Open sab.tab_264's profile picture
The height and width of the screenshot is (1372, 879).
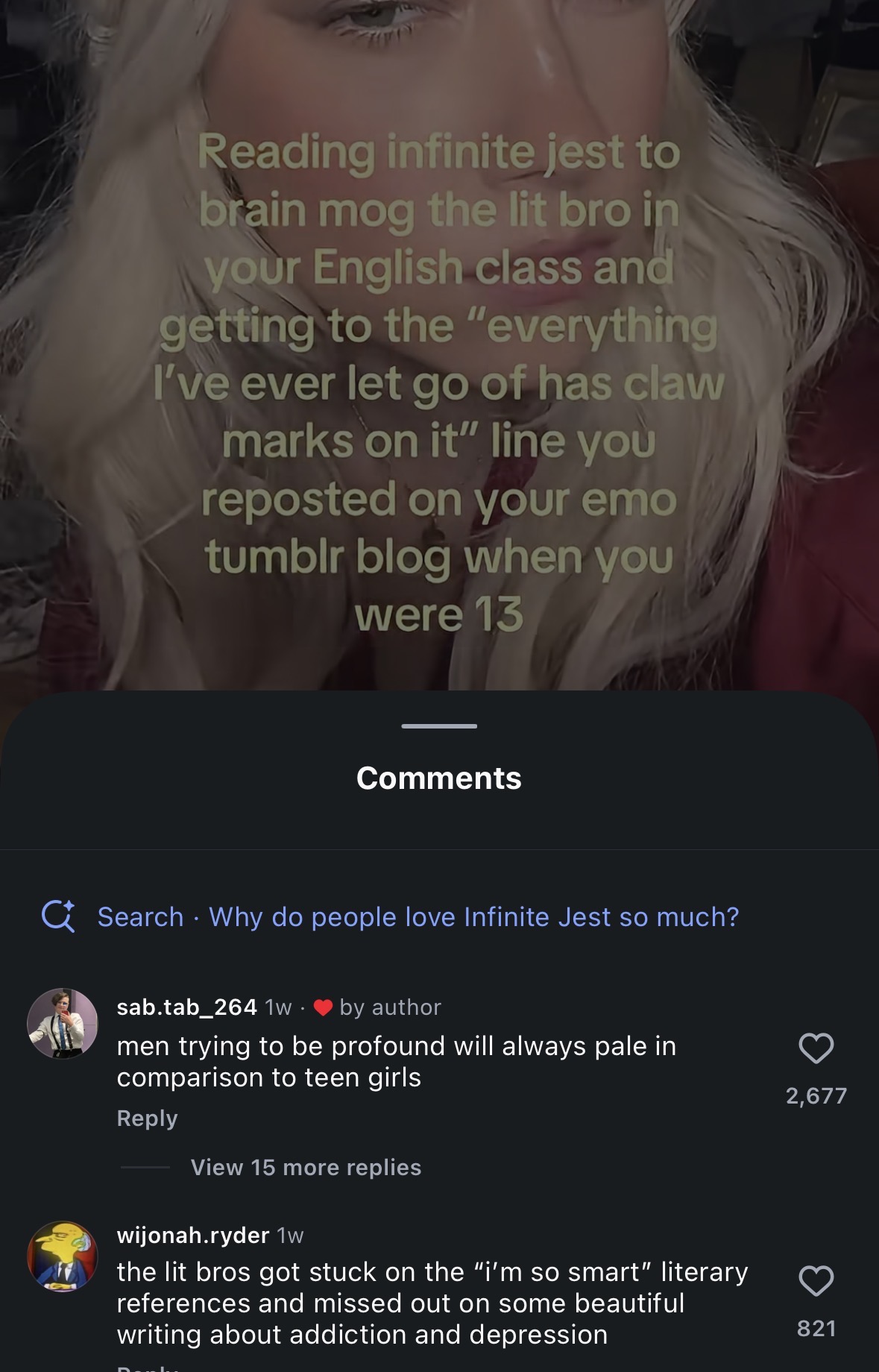tap(63, 1023)
